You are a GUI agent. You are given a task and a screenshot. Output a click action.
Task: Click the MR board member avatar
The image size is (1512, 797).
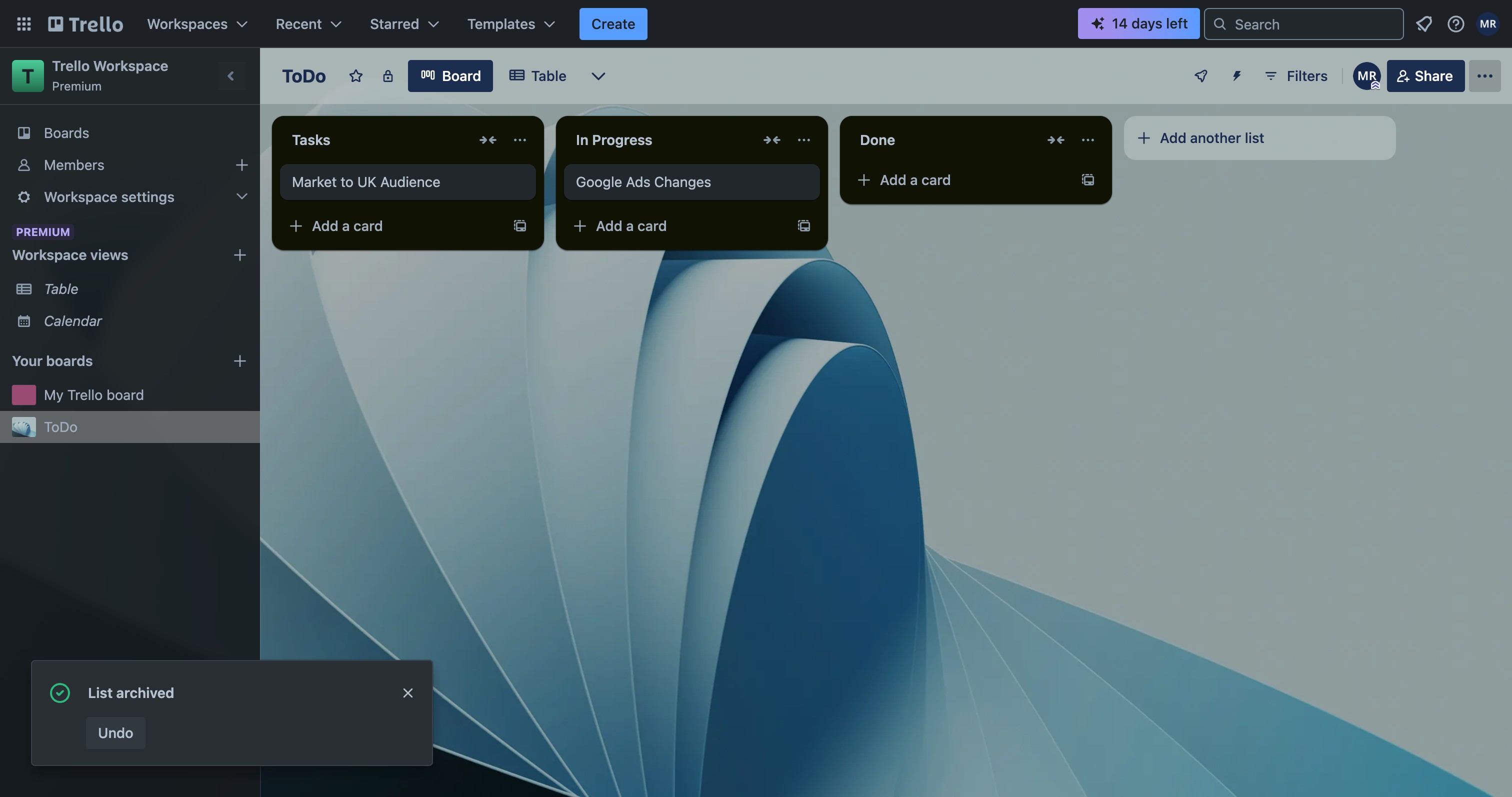[1366, 75]
